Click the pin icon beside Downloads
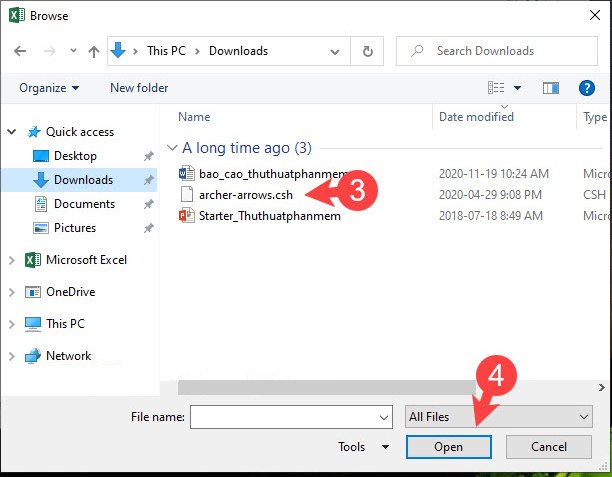The height and width of the screenshot is (477, 612). pyautogui.click(x=148, y=180)
